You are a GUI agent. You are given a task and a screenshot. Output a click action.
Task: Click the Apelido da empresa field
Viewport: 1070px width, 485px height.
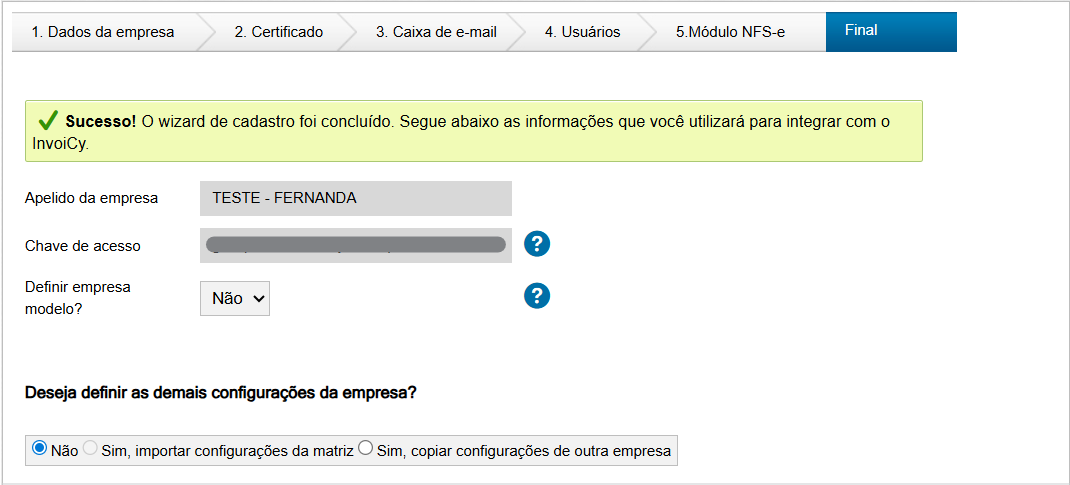(x=356, y=198)
